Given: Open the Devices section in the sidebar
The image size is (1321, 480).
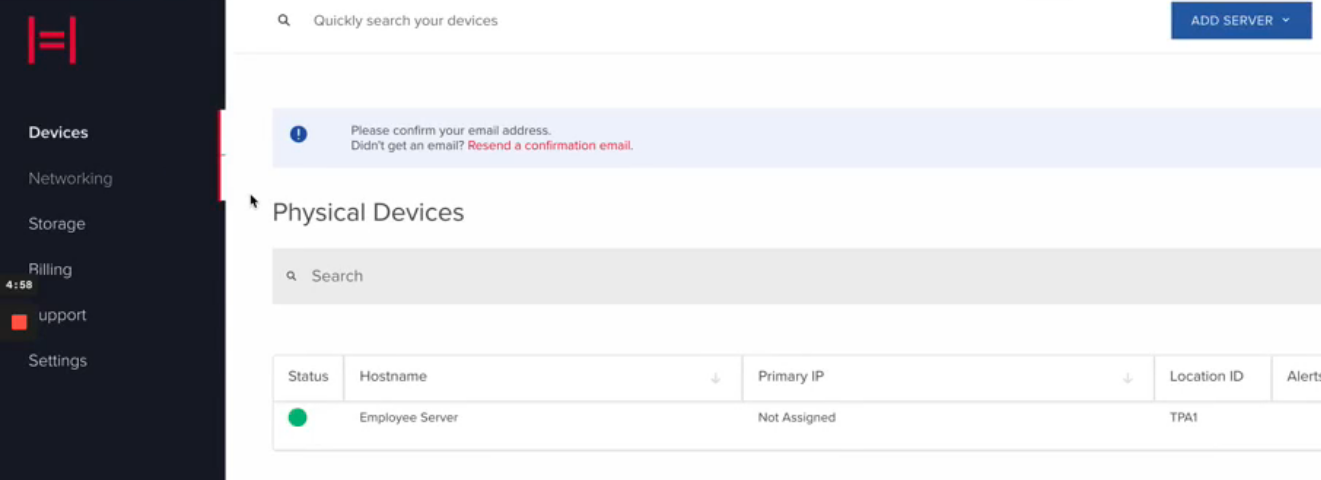Looking at the screenshot, I should (58, 132).
